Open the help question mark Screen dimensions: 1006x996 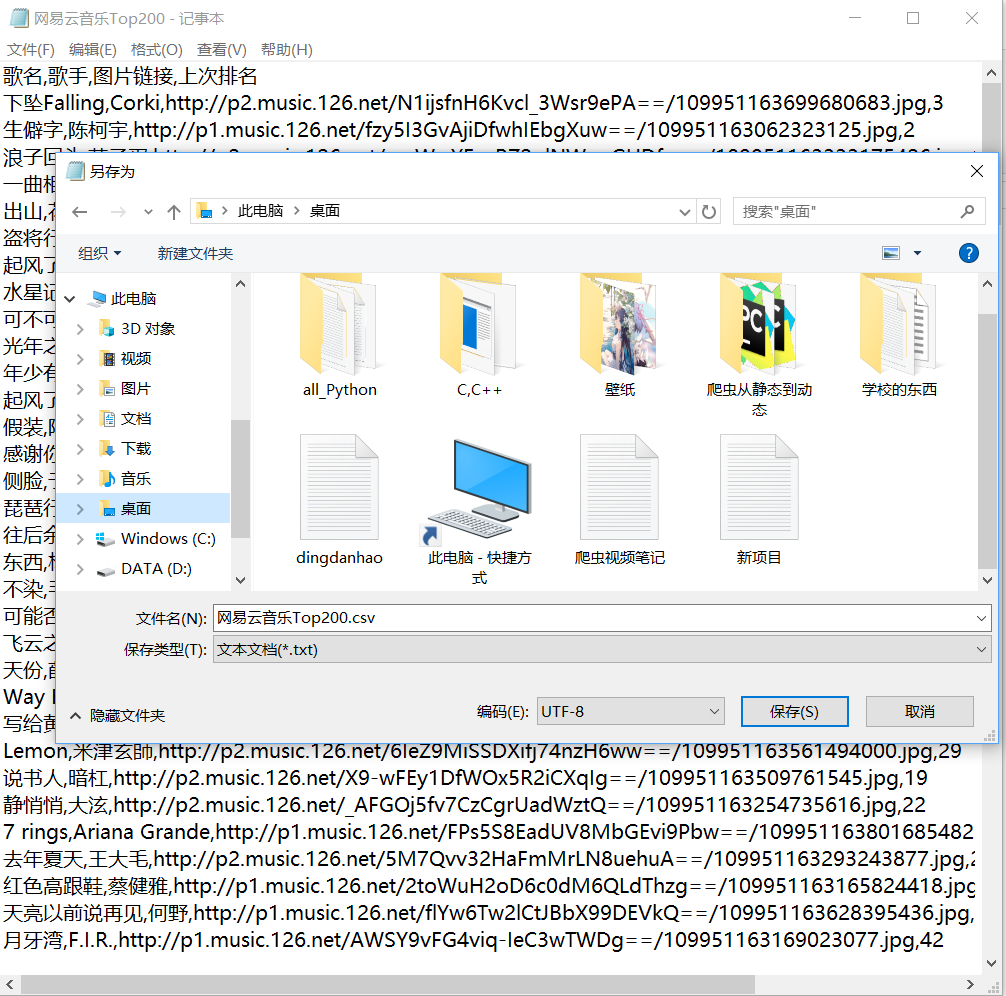969,253
